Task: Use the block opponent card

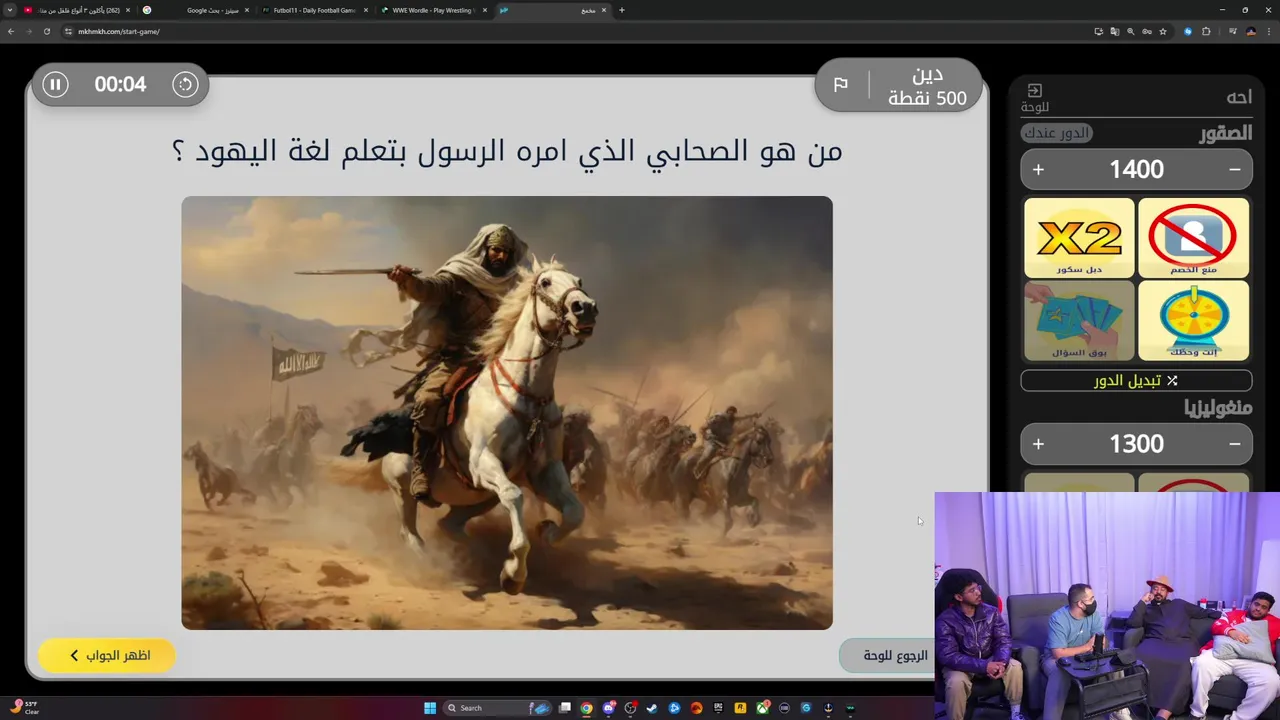Action: pyautogui.click(x=1193, y=238)
